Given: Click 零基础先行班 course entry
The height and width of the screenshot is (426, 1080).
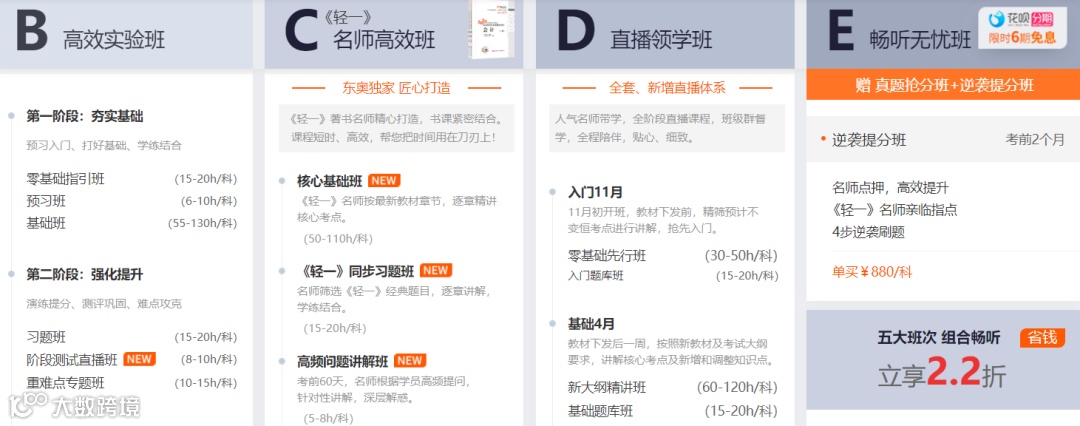Looking at the screenshot, I should [x=607, y=256].
